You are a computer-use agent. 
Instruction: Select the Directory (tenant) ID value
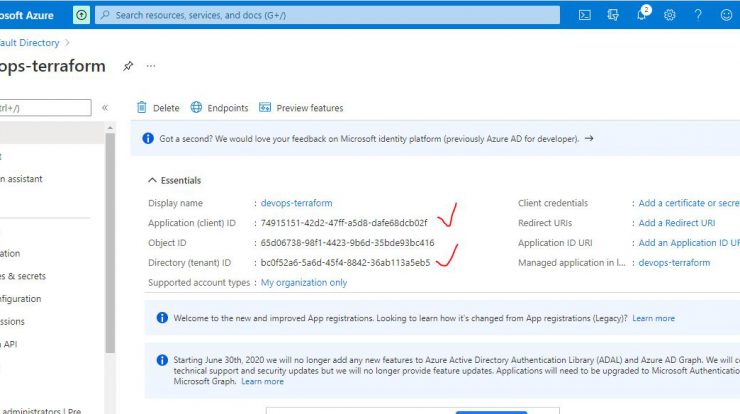click(345, 262)
